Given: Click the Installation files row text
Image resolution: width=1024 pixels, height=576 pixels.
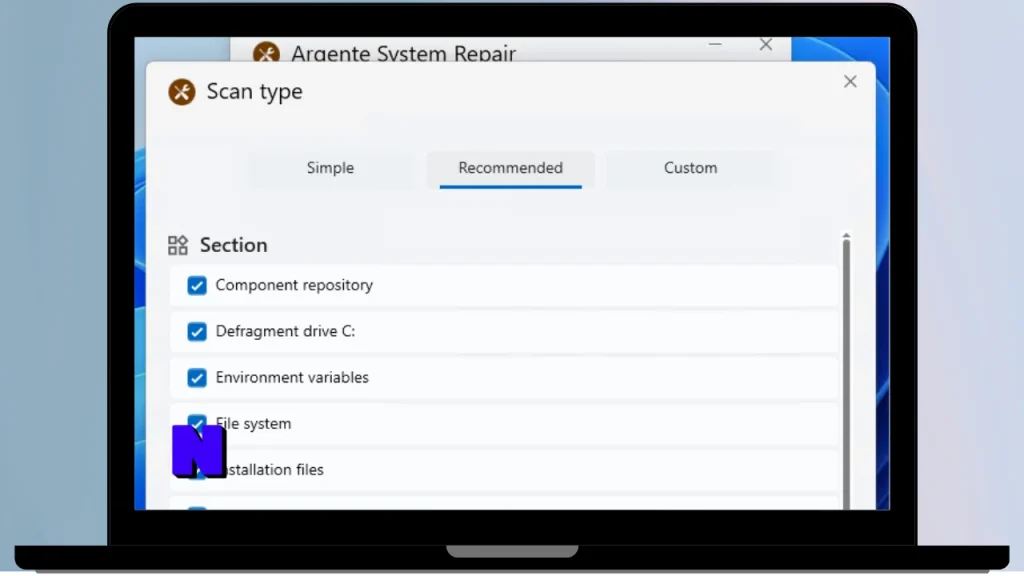Looking at the screenshot, I should tap(274, 470).
